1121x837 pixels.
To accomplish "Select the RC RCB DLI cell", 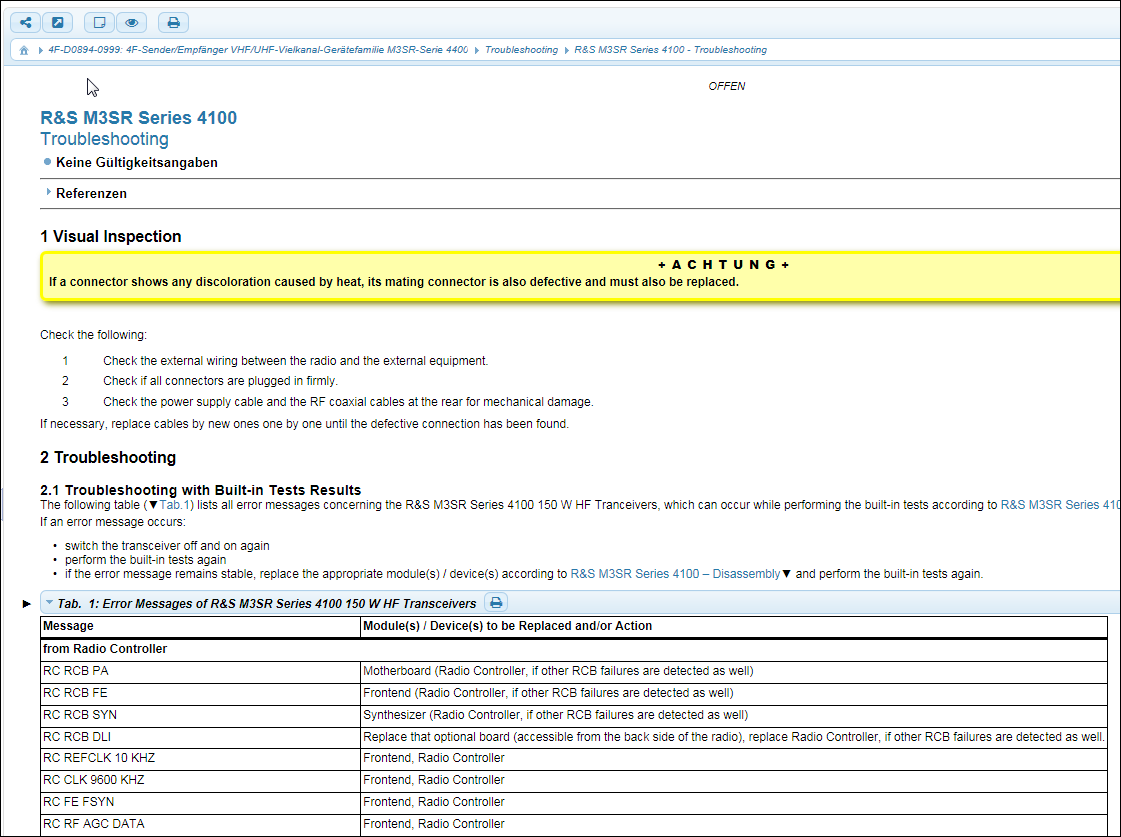I will (x=200, y=737).
